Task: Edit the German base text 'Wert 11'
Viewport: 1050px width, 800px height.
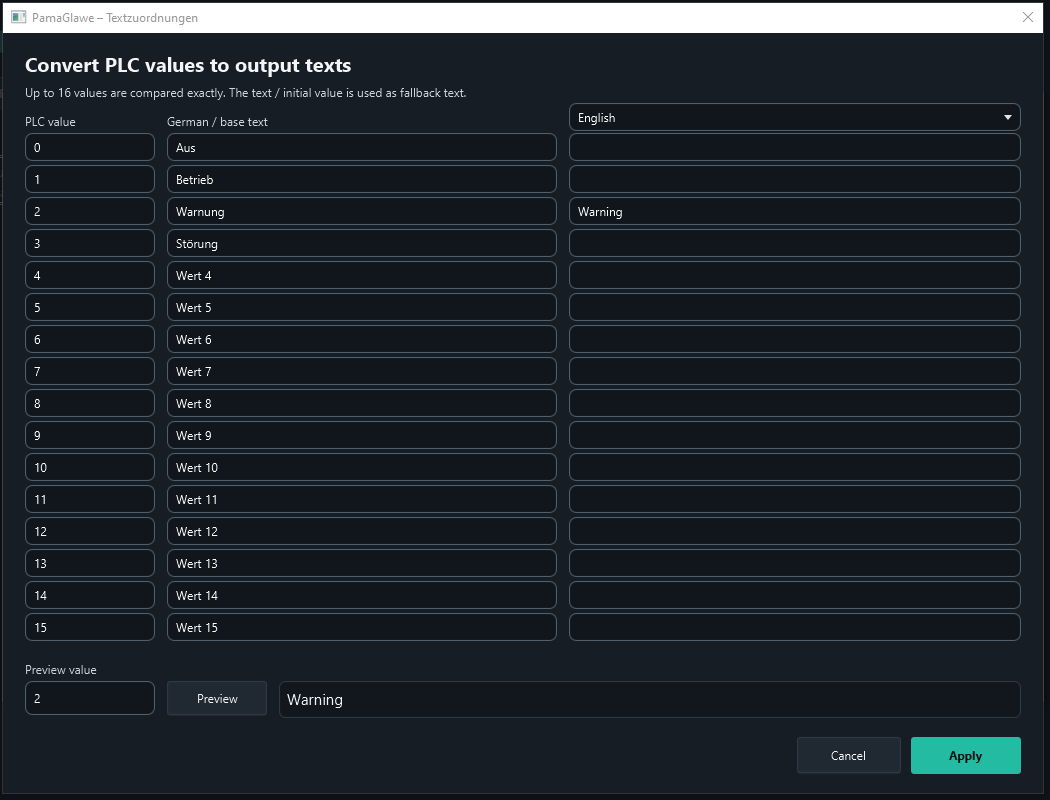Action: click(x=362, y=499)
